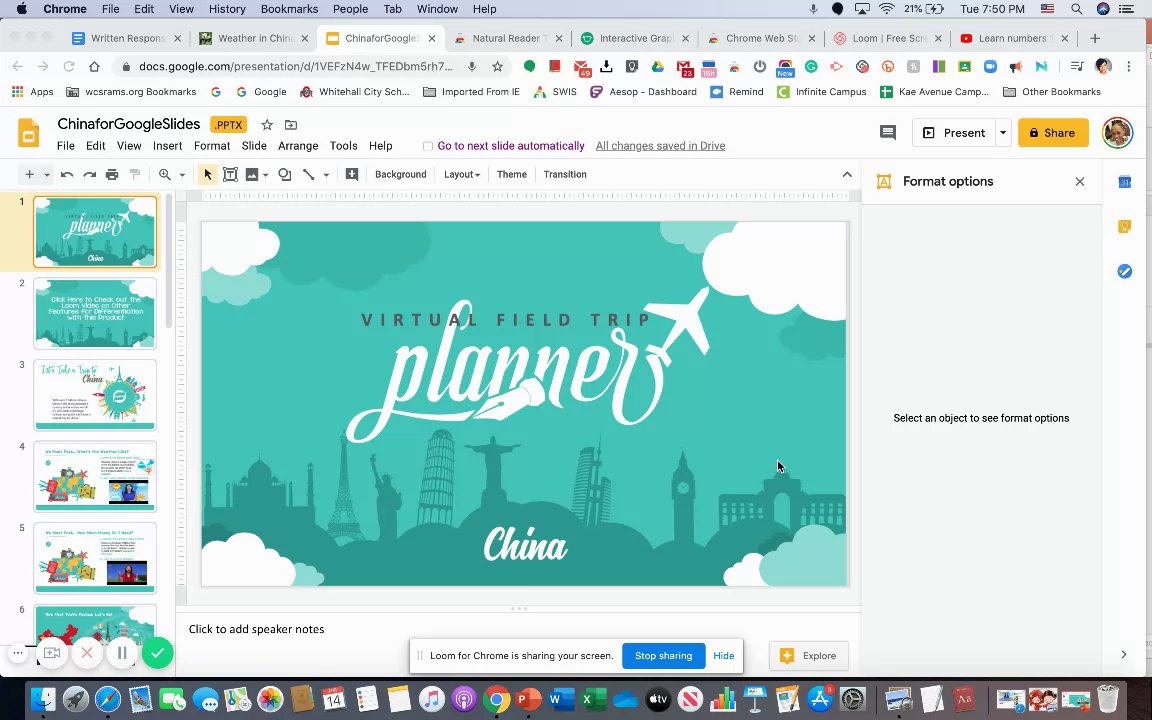The image size is (1152, 720).
Task: Click the Slides home logo icon
Action: coord(29,133)
